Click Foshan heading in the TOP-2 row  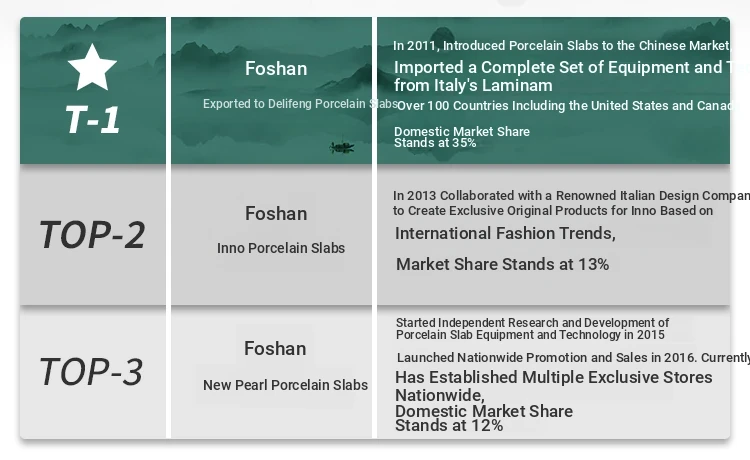276,213
